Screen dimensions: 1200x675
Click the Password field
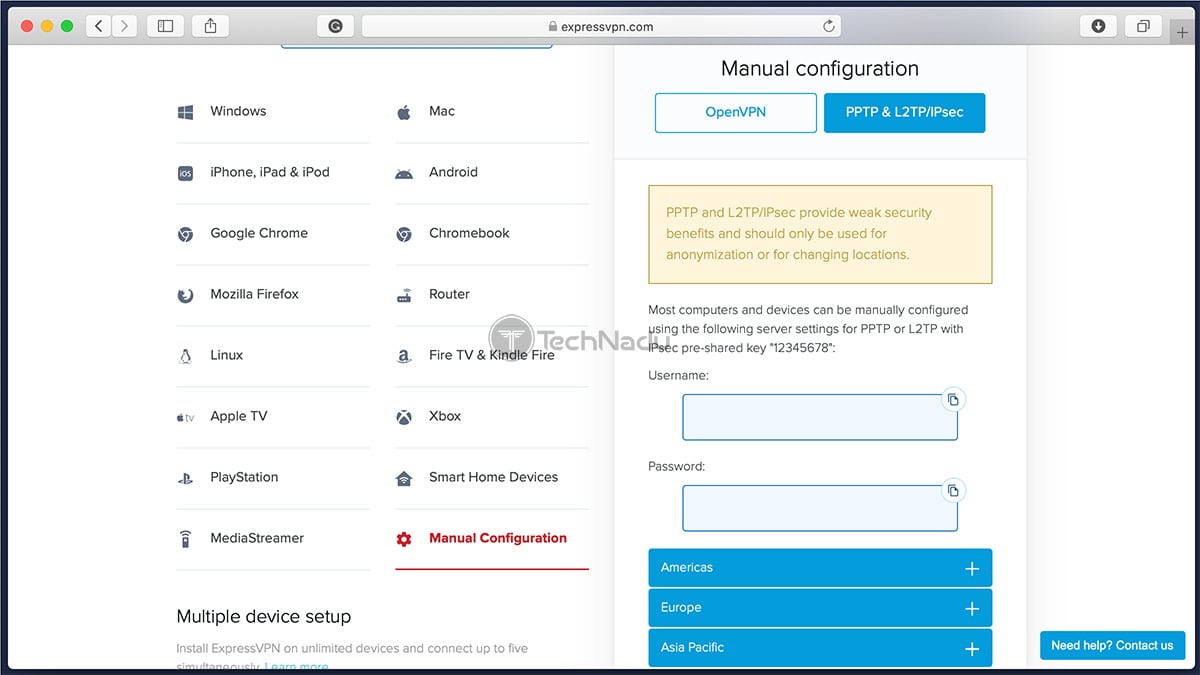[x=820, y=508]
